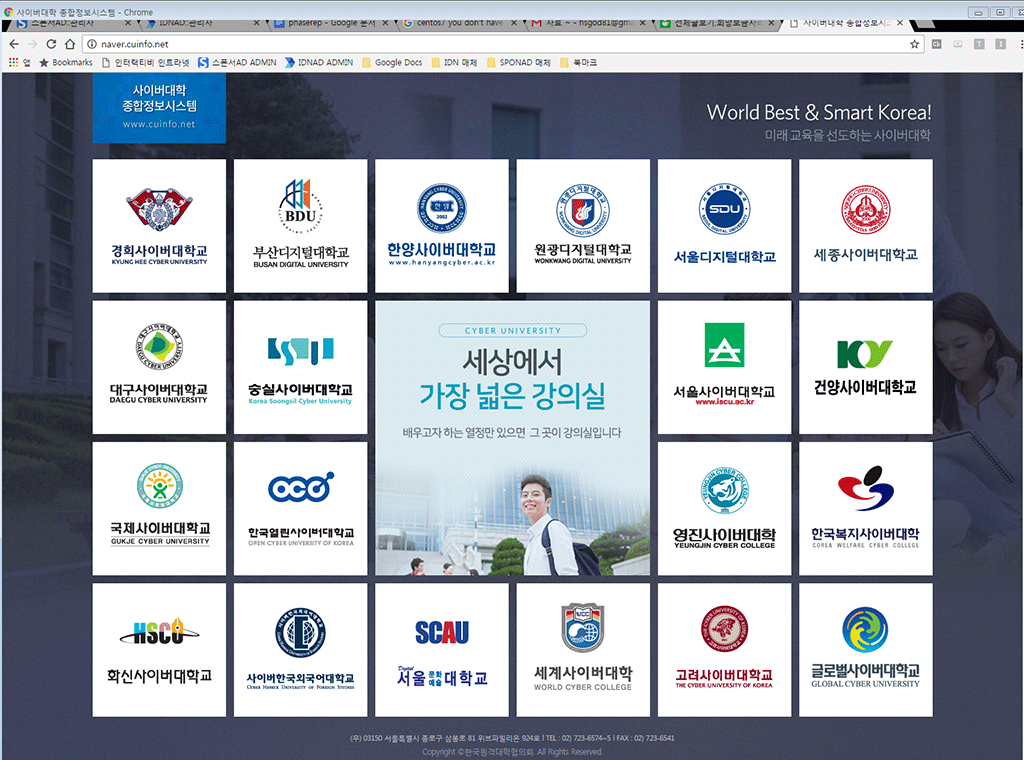Open Hanyang Cyber University tile
Screen dimensions: 1024x760
(442, 226)
